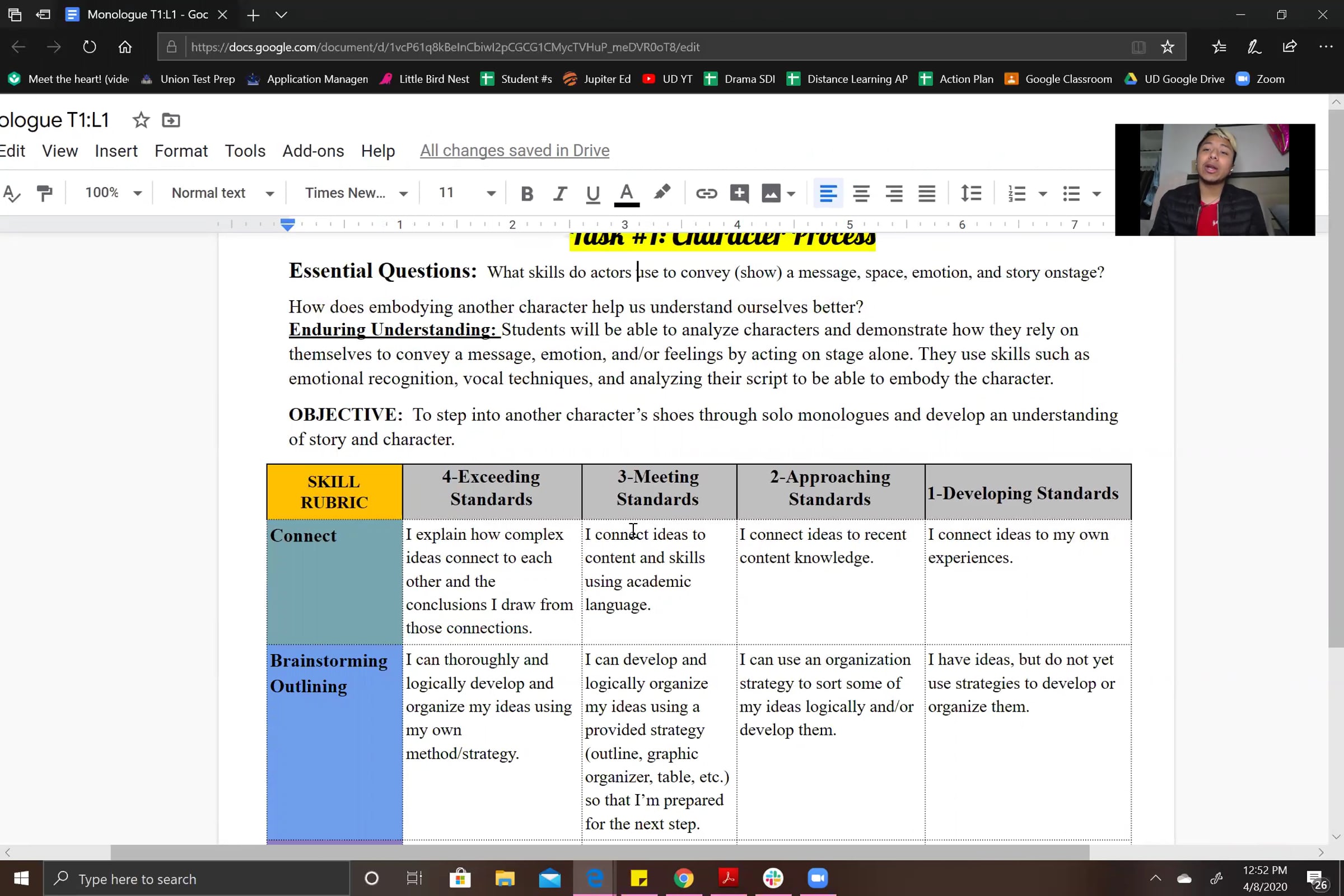
Task: Expand the Times New font dropdown
Action: coord(356,193)
